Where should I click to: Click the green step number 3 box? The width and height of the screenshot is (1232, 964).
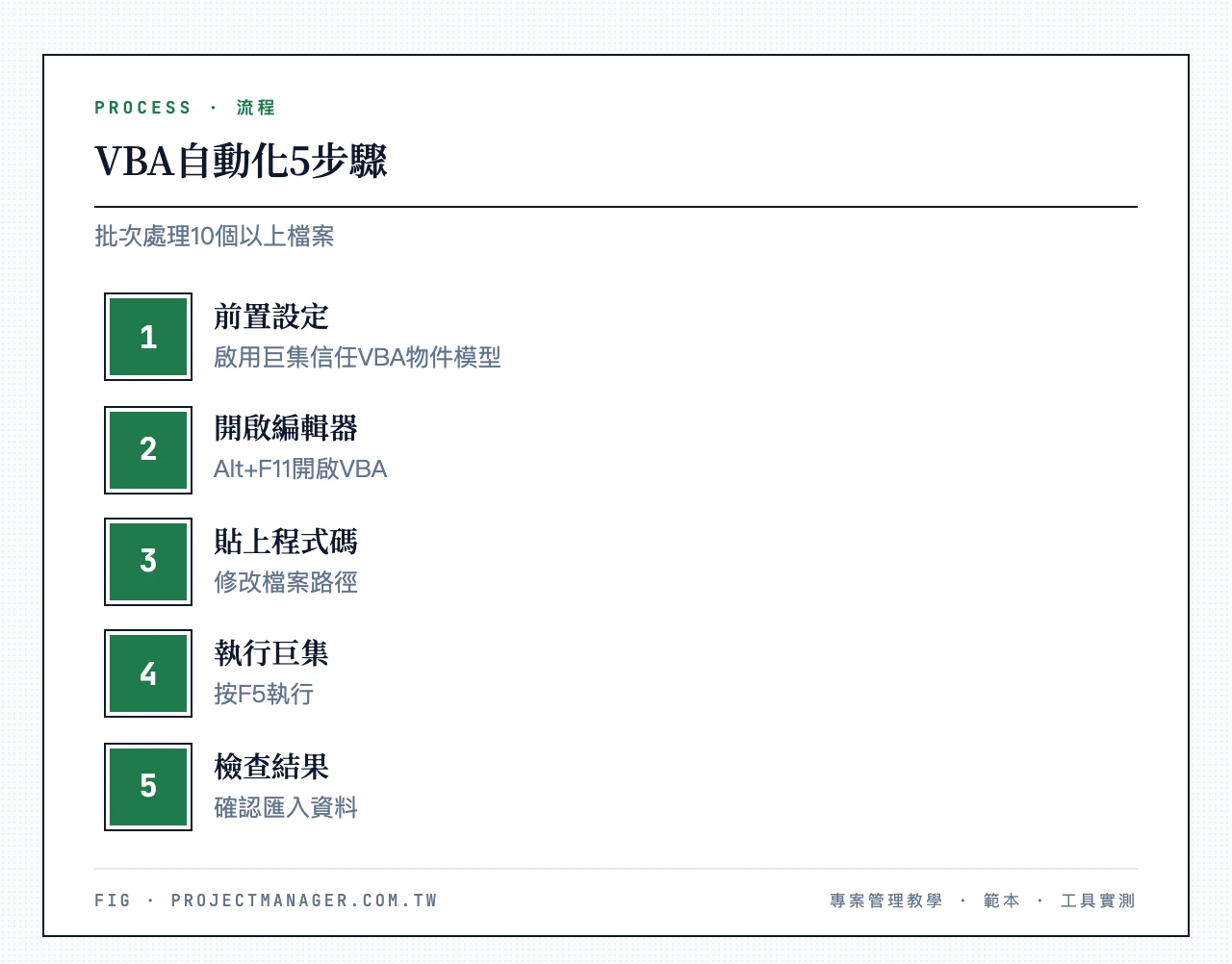[x=148, y=562]
